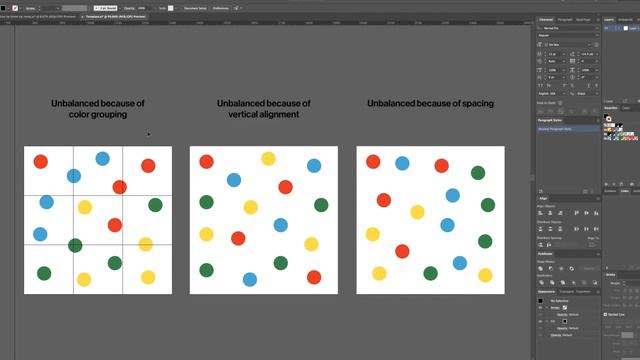Click Horizontal Distribute Space icon
The height and width of the screenshot is (360, 640).
[x=549, y=244]
